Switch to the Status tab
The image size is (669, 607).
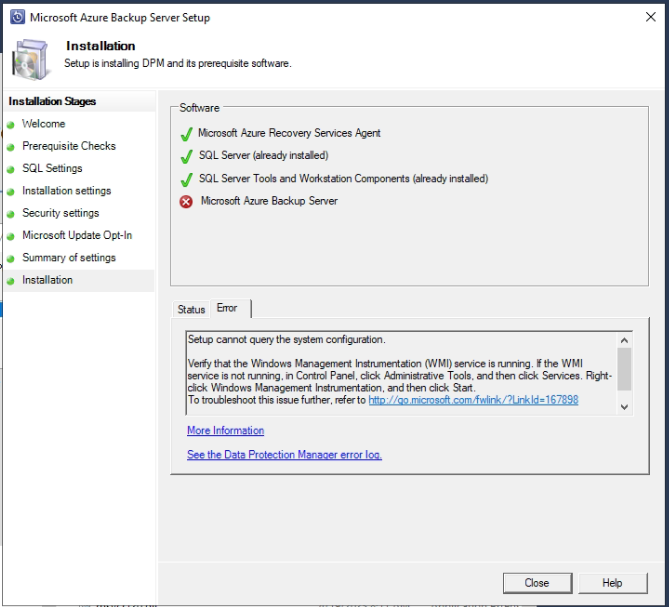[191, 309]
